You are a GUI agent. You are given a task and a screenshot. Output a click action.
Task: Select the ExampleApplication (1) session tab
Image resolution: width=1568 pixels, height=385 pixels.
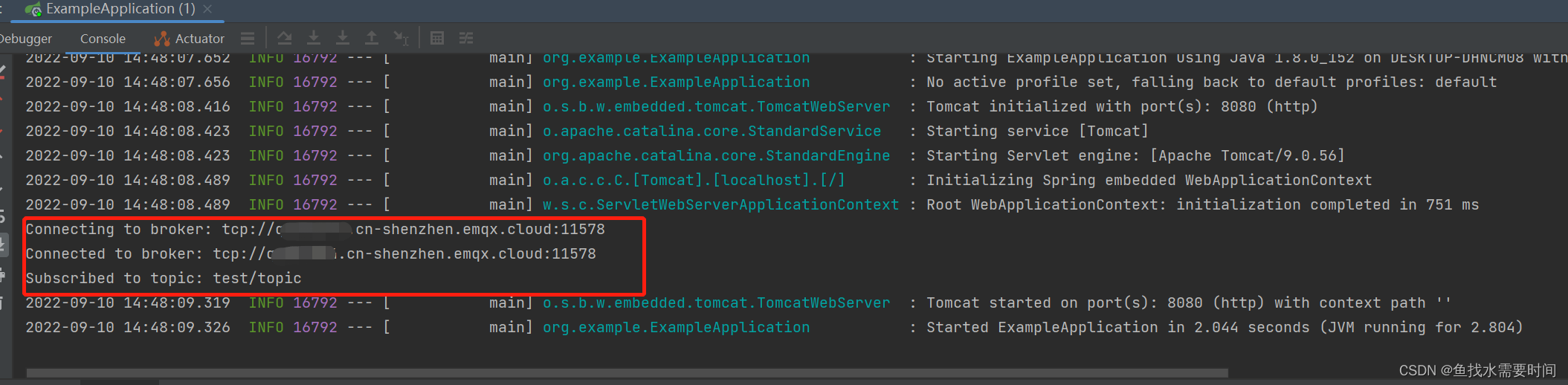tap(120, 9)
